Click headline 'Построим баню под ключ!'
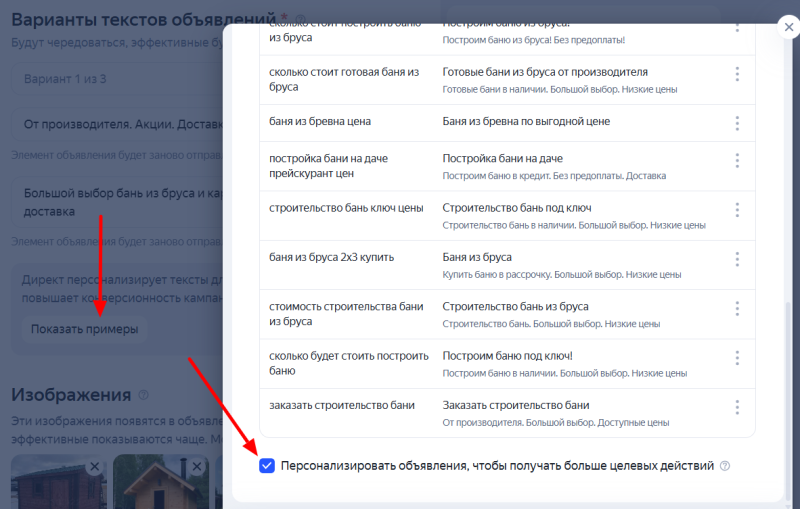Image resolution: width=800 pixels, height=509 pixels. [507, 356]
